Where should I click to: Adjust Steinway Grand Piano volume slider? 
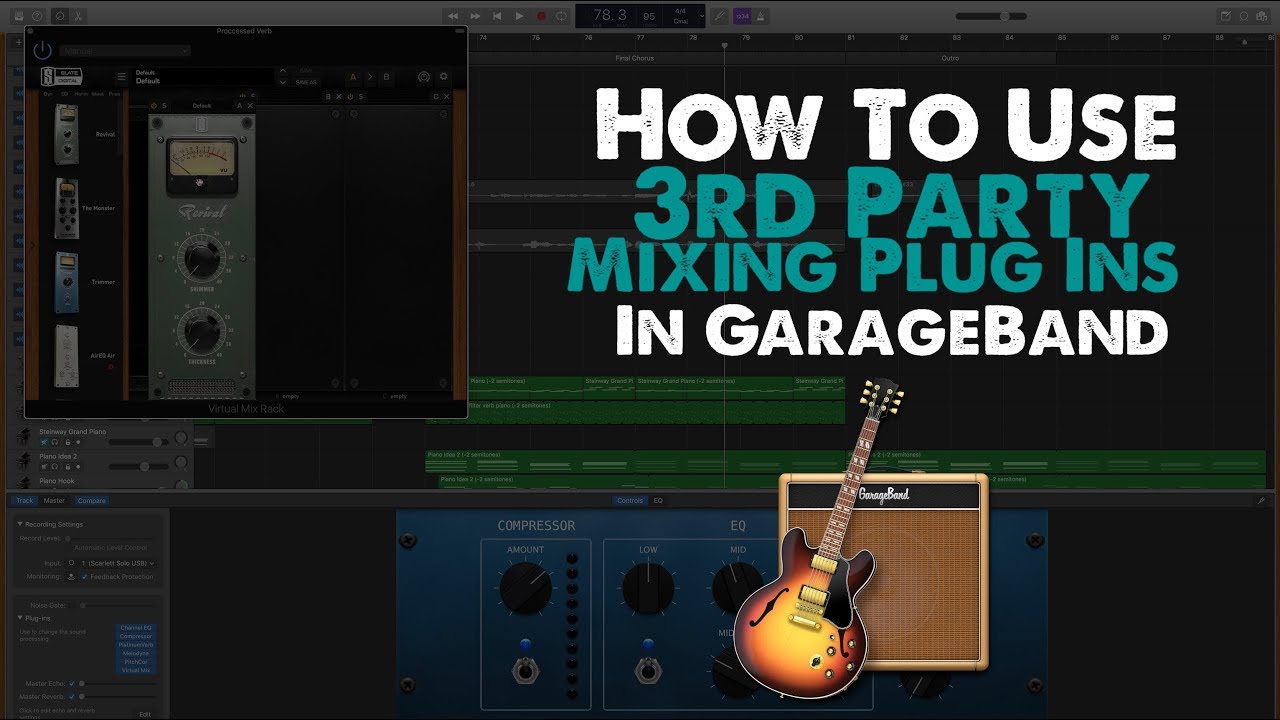coord(138,441)
